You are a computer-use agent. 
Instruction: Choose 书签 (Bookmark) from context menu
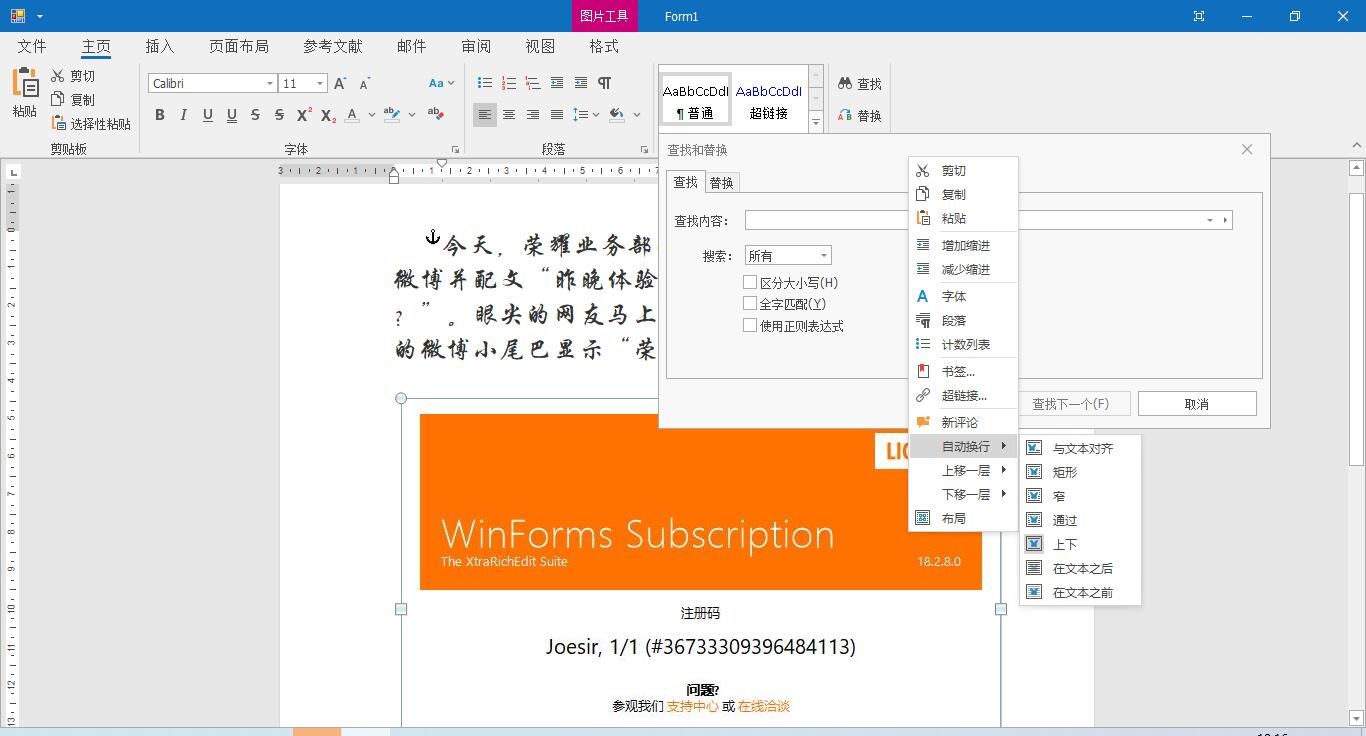(963, 372)
